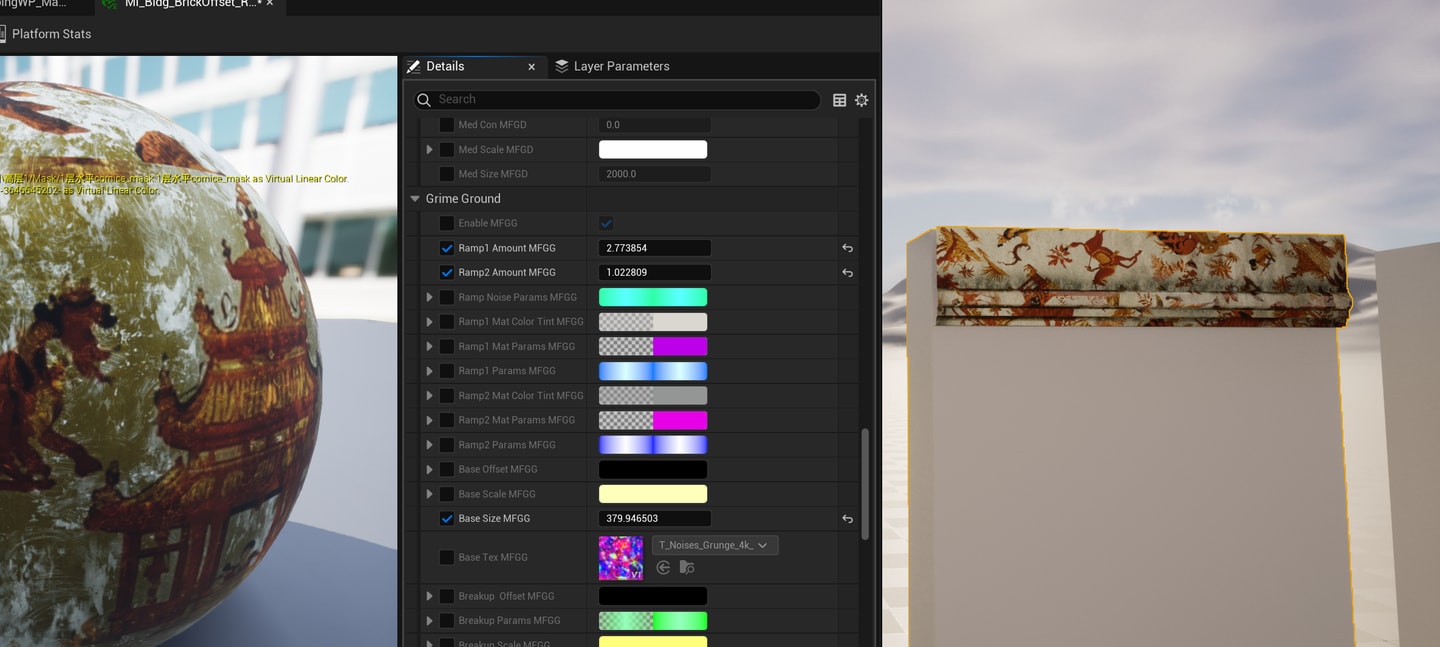Open Details panel settings gear

(861, 100)
